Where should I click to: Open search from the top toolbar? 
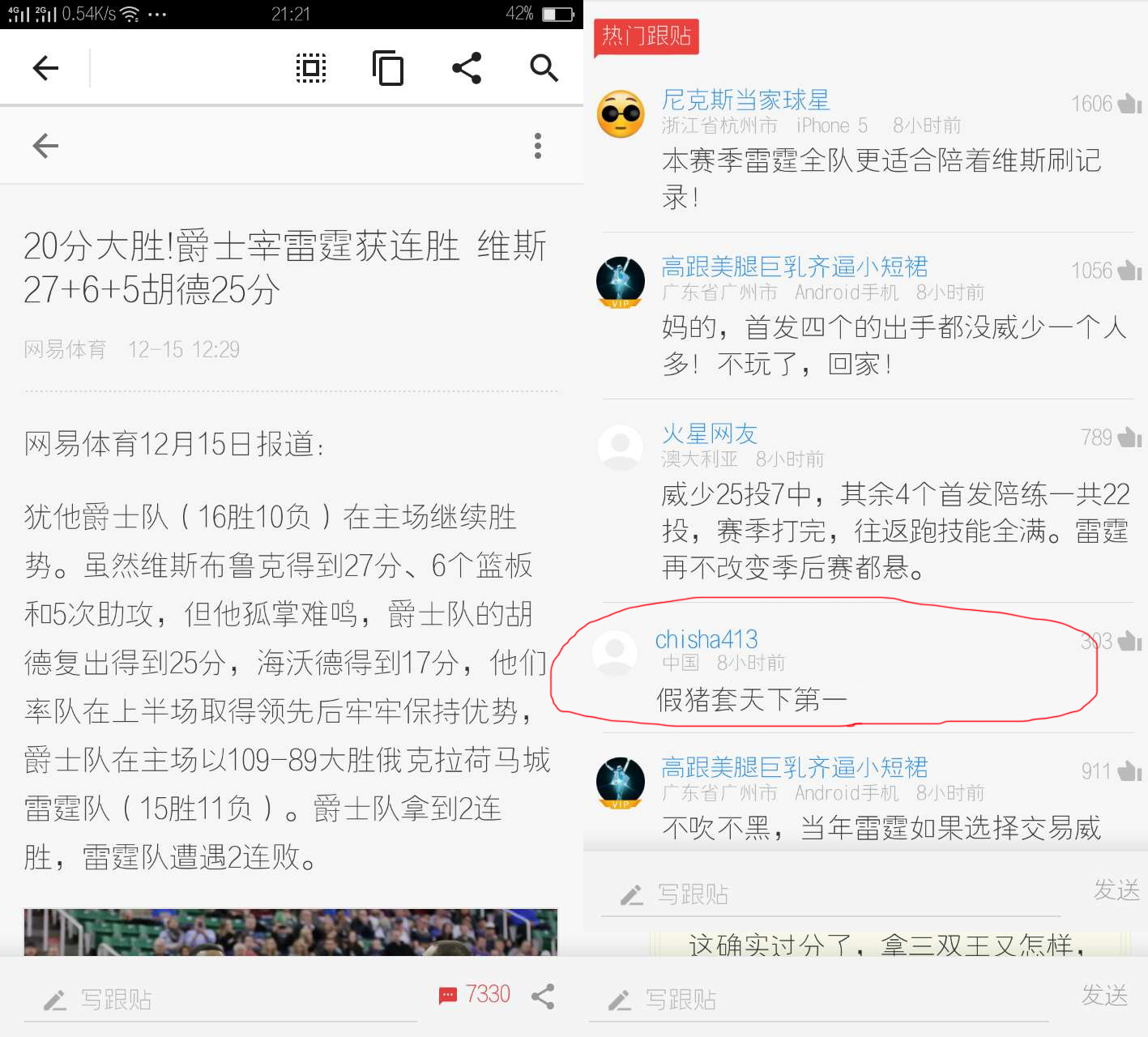coord(544,68)
